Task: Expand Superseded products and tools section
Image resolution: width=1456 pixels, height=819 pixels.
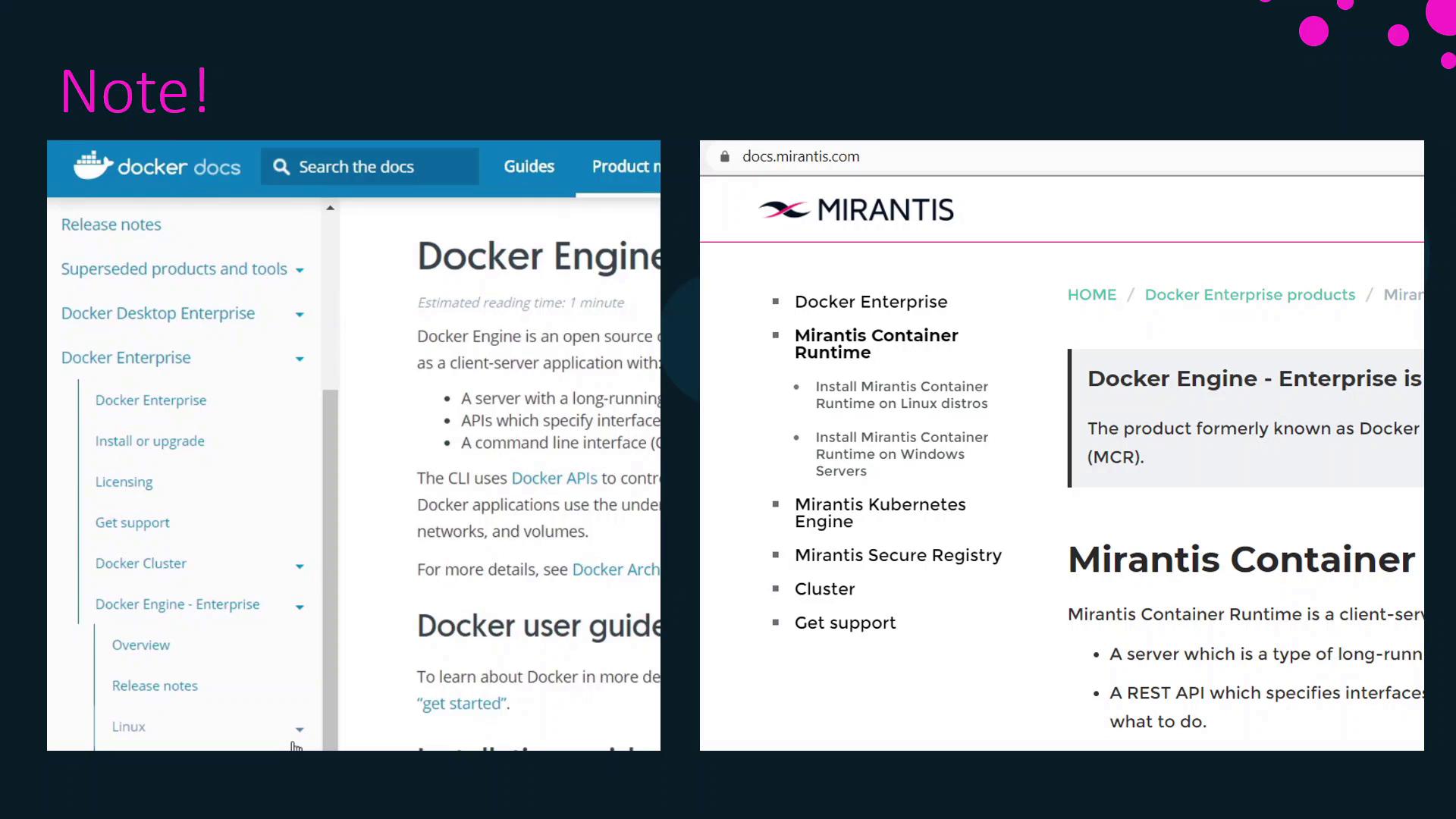Action: pyautogui.click(x=300, y=271)
